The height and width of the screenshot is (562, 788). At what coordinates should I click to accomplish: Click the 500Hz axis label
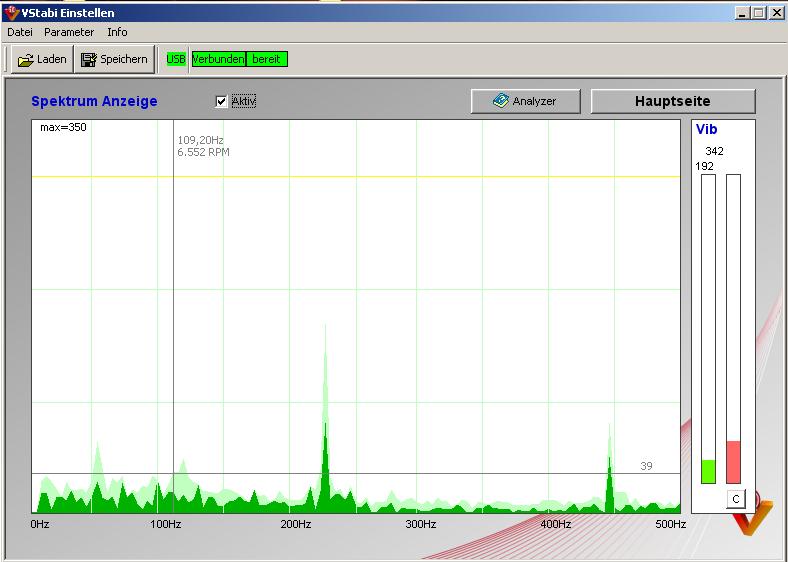[x=670, y=524]
